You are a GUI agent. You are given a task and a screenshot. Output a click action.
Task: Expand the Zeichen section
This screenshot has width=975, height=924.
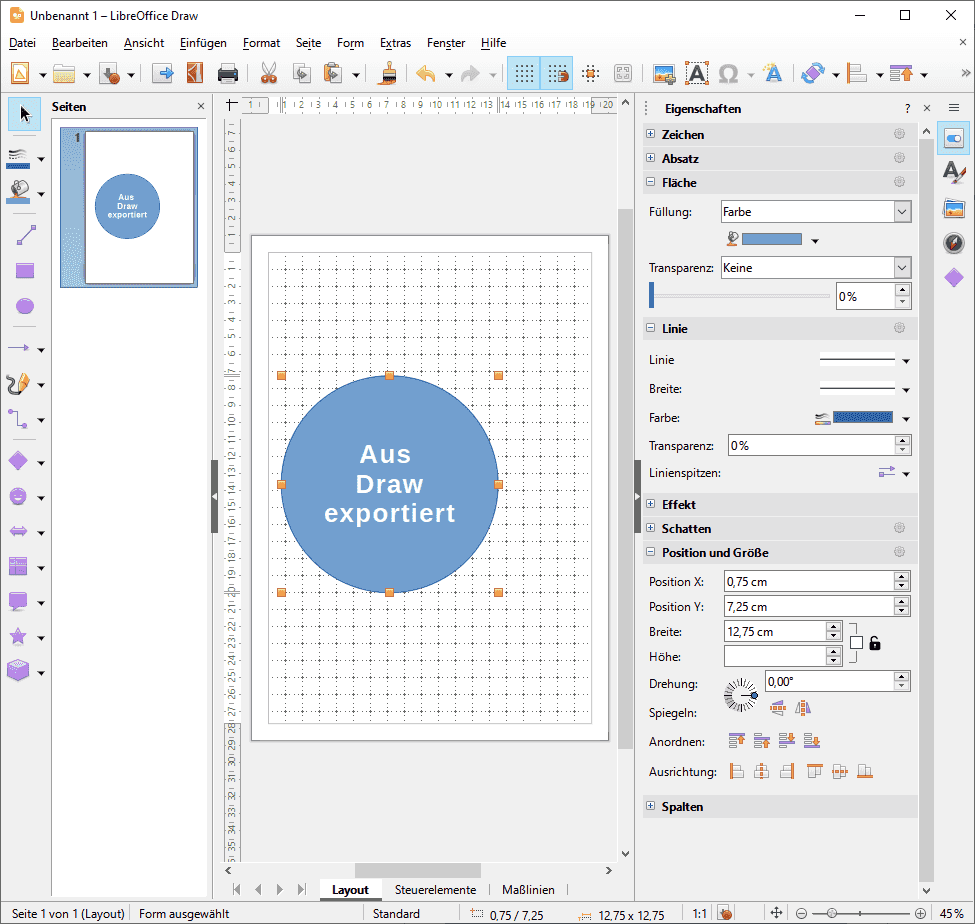click(650, 134)
